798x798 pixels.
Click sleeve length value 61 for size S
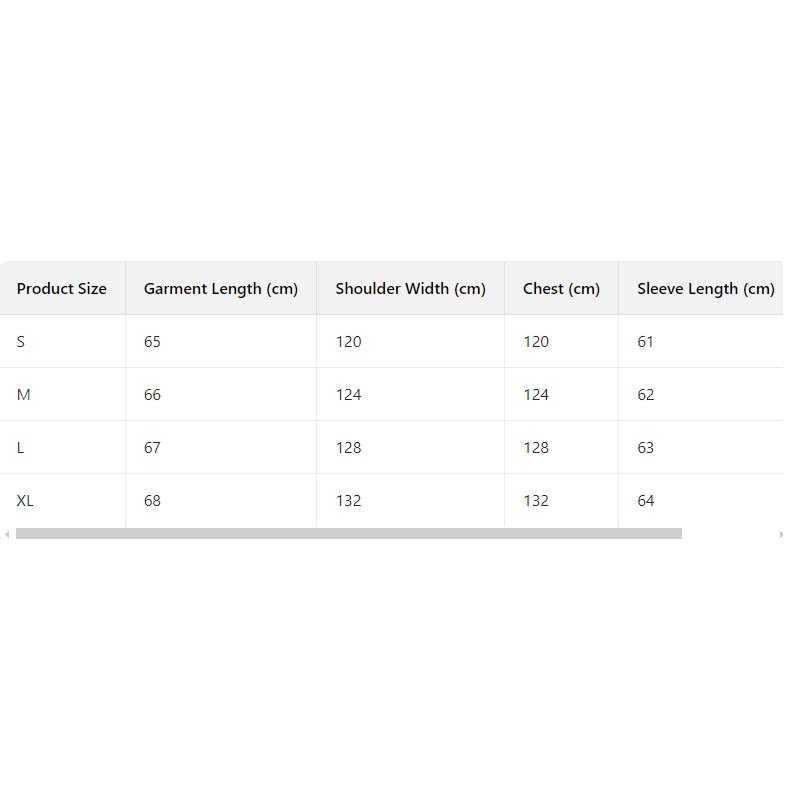tap(645, 342)
